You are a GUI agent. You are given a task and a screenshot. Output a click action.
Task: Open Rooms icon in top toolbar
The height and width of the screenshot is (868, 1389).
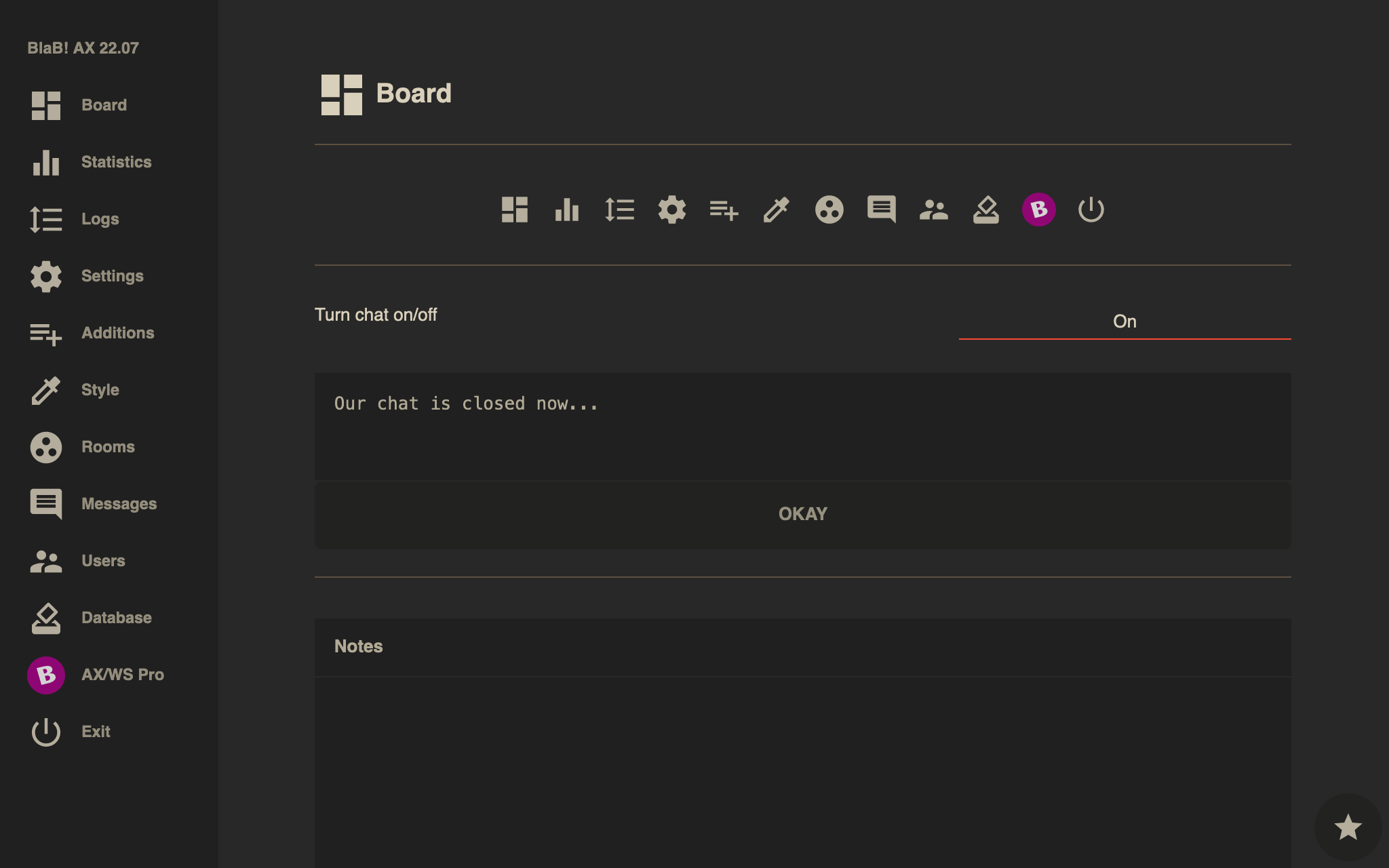click(x=829, y=210)
